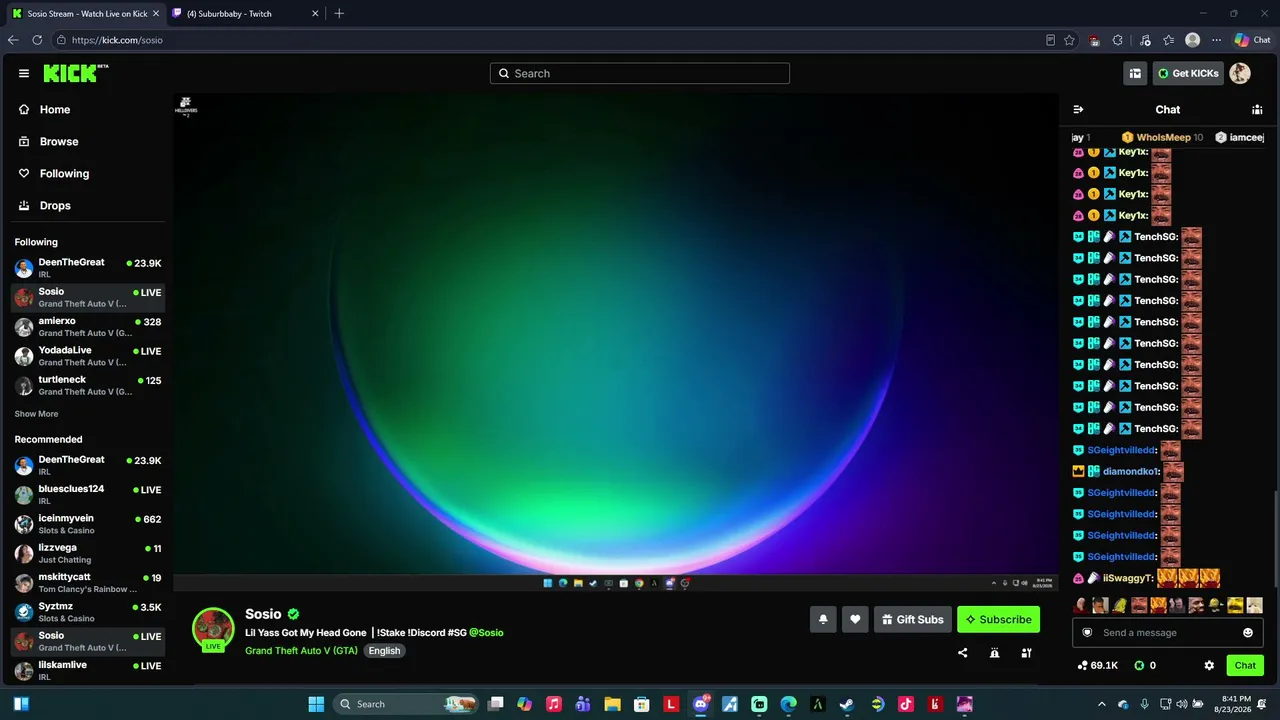Open browser settings and more menu

(1217, 40)
